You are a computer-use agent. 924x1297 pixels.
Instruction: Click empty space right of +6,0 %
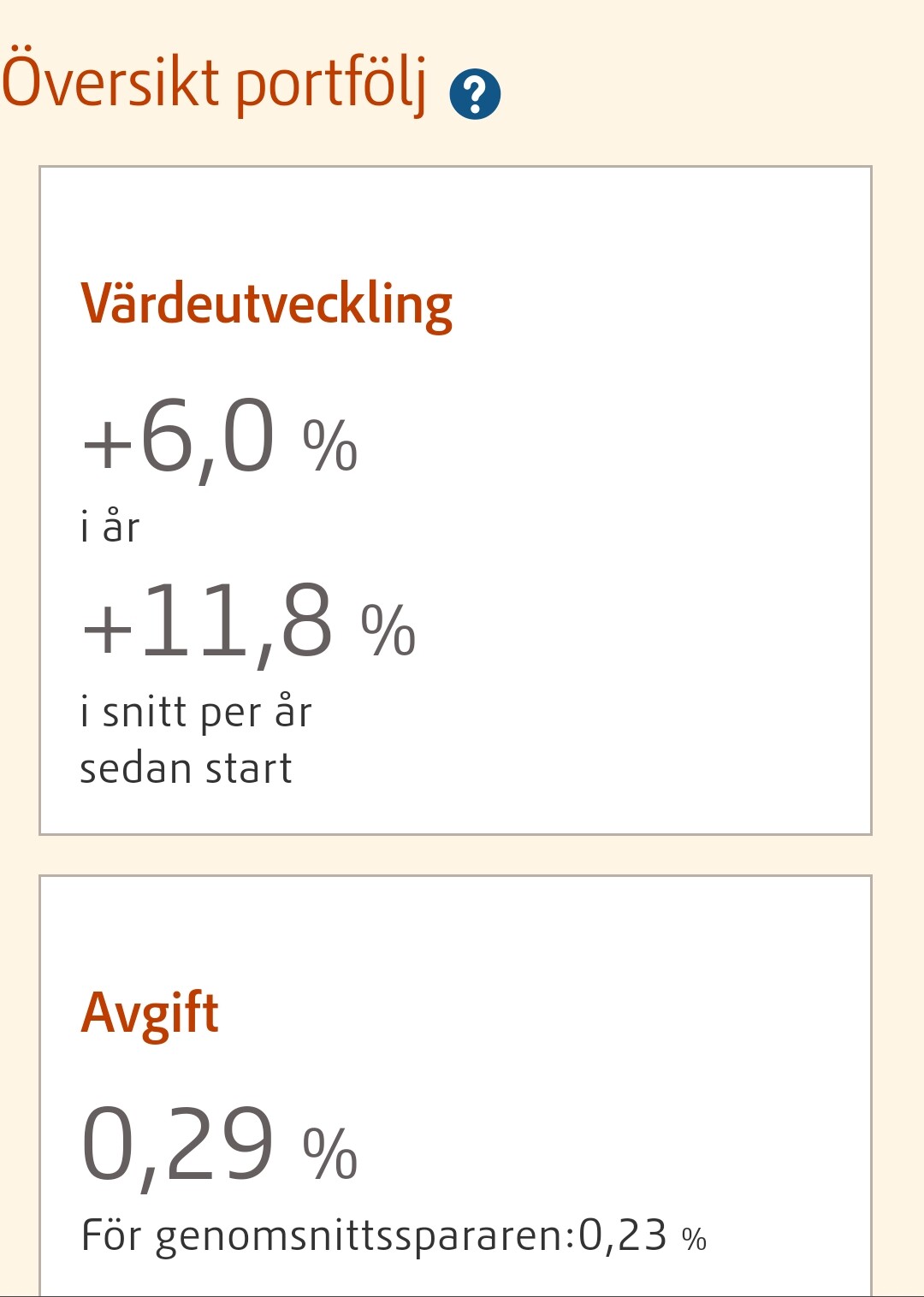599,445
